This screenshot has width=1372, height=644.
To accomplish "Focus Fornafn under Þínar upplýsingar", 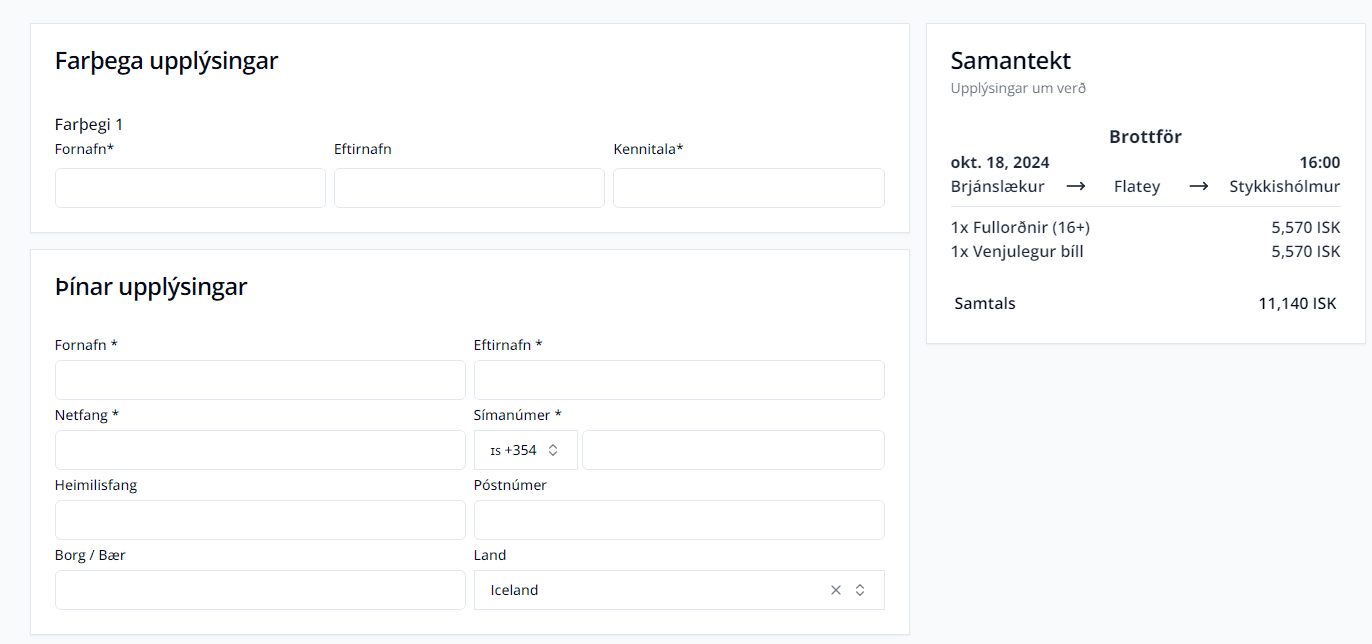I will [x=260, y=380].
